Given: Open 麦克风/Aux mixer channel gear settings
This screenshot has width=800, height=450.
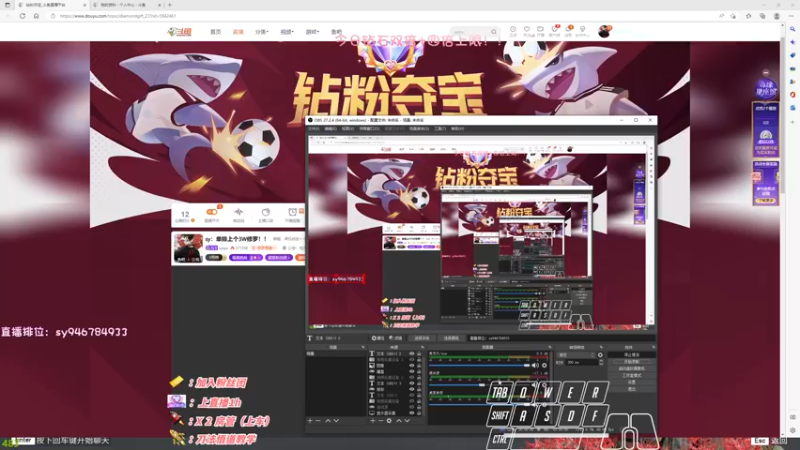Looking at the screenshot, I should 544,365.
